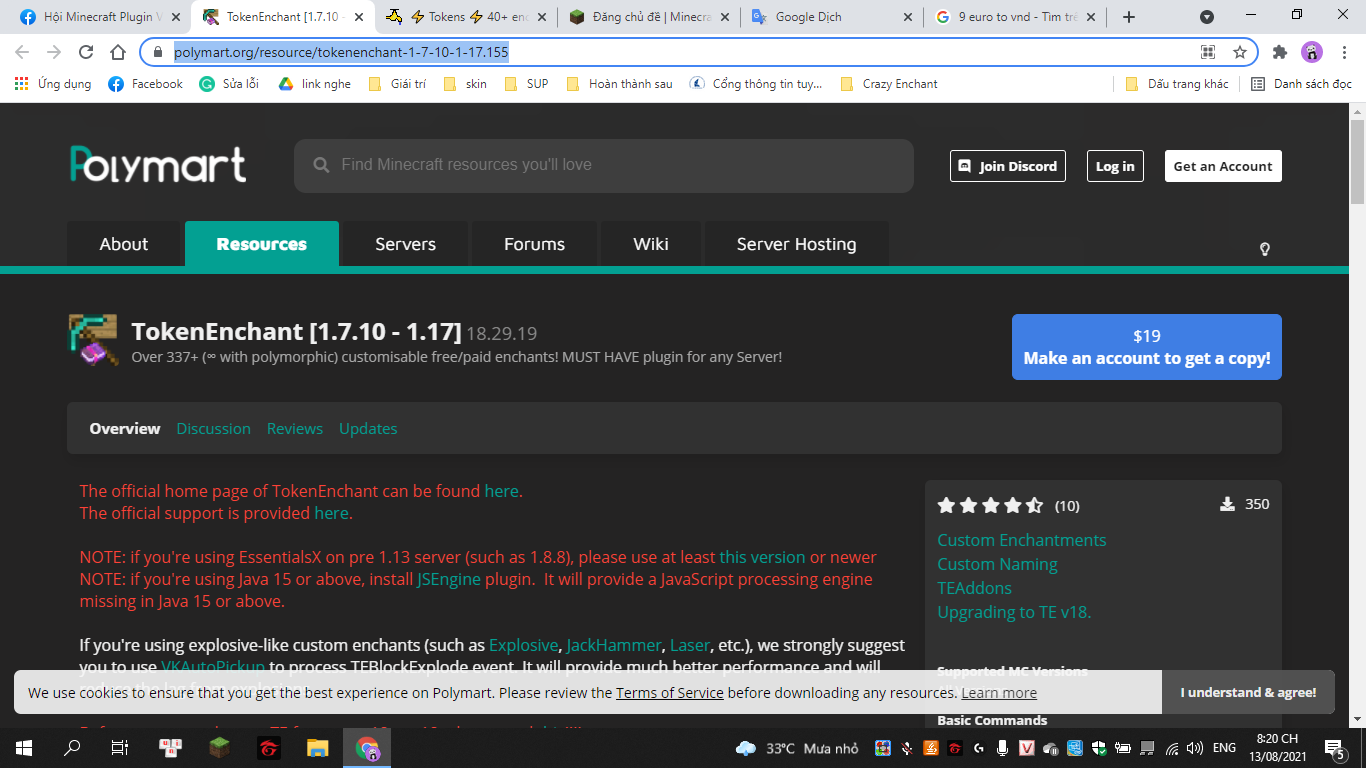Expand the Hoàn thành sau bookmark folder
The height and width of the screenshot is (768, 1366).
[619, 84]
